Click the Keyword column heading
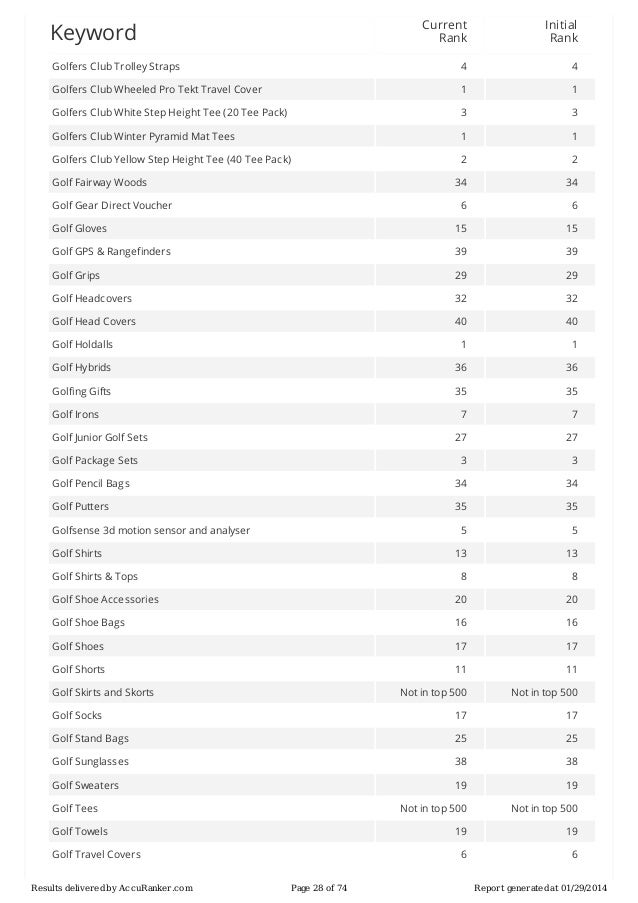 (x=93, y=33)
